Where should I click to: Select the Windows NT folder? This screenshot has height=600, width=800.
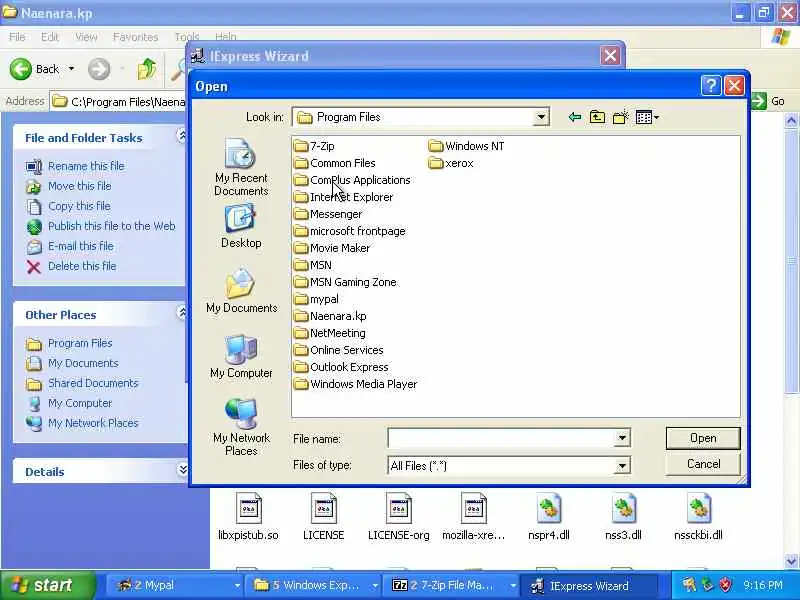pos(466,146)
